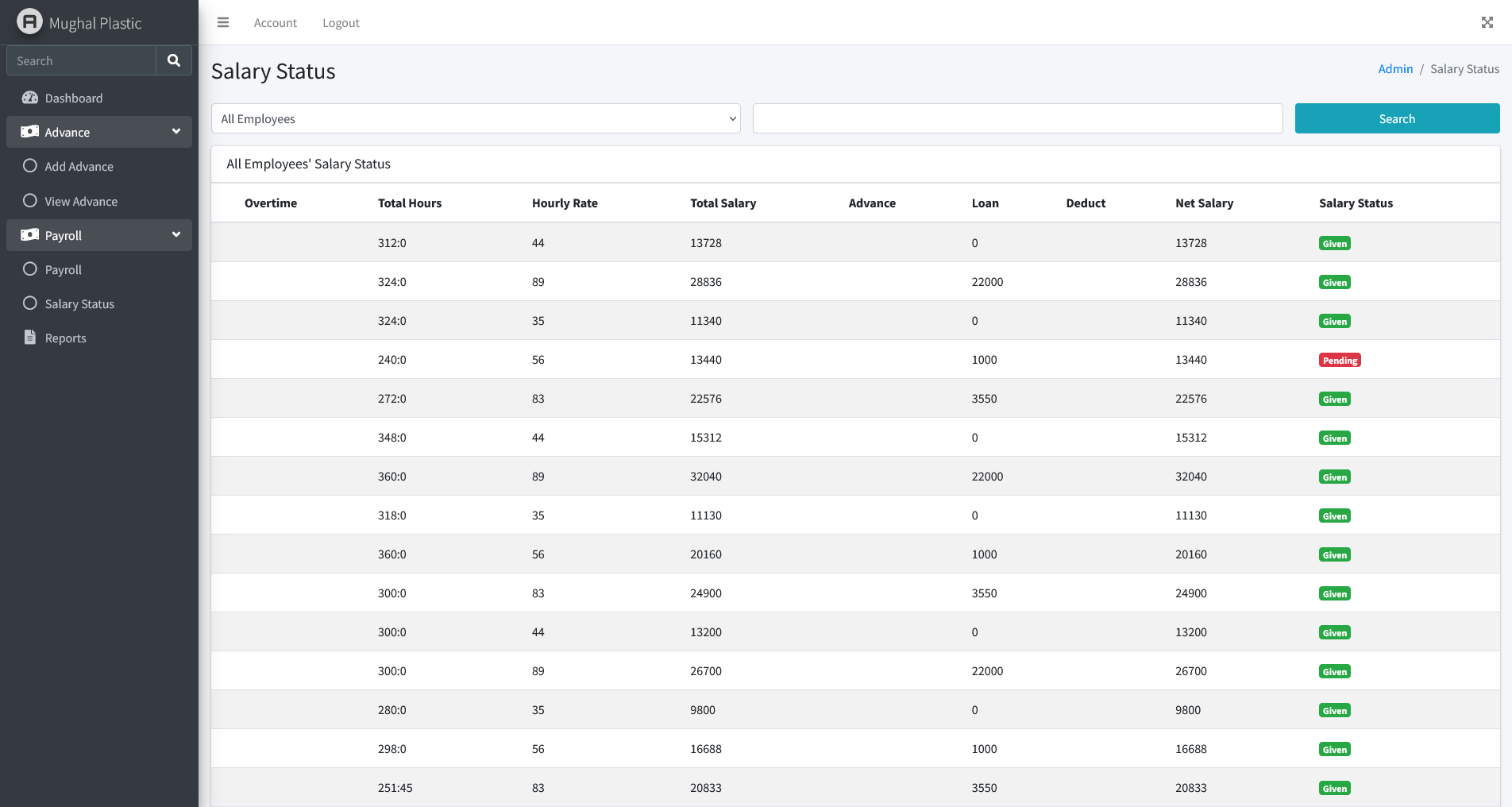
Task: Click the sidebar search magnifier icon
Action: point(174,60)
